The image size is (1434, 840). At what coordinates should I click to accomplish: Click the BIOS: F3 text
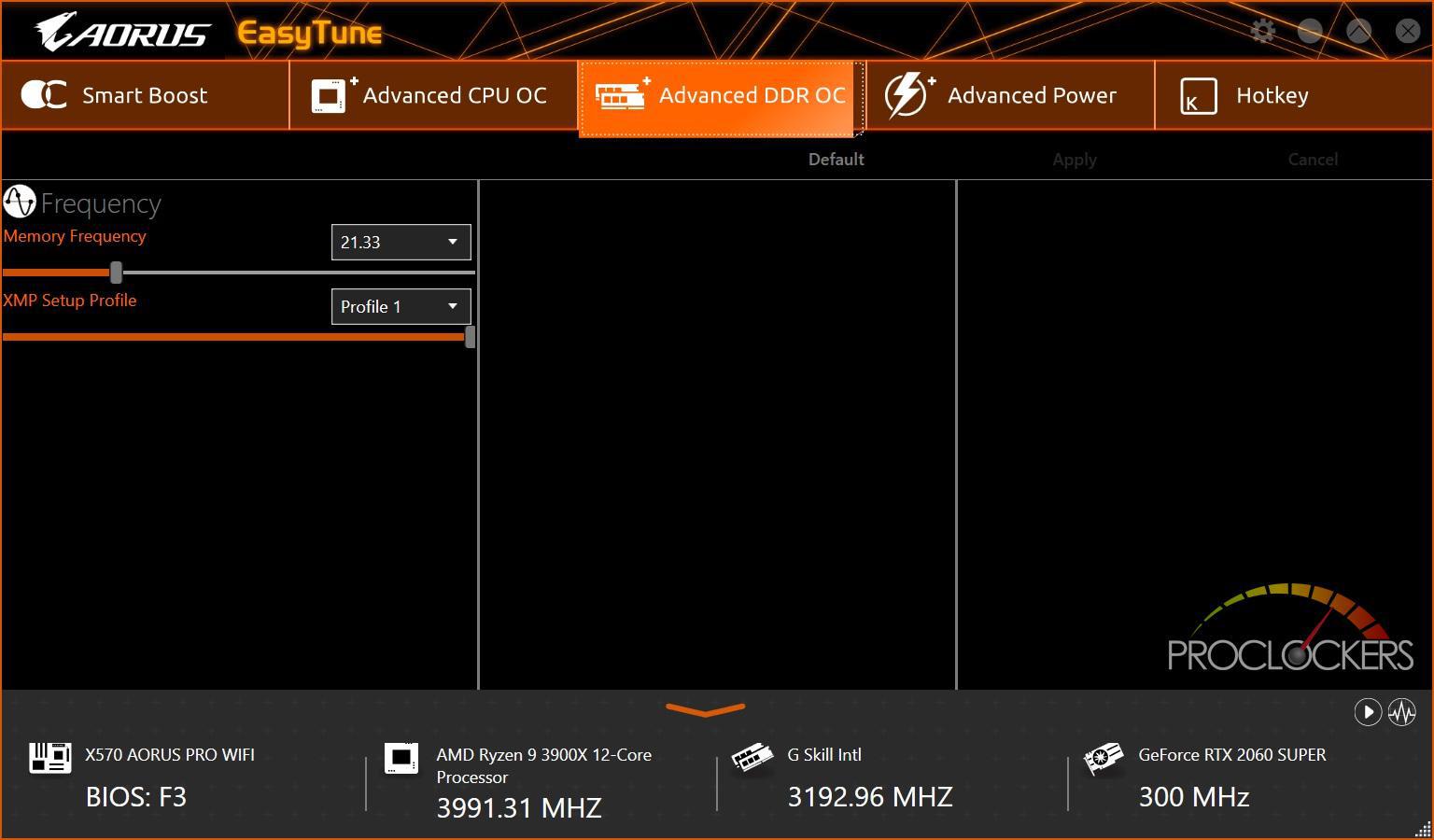136,797
